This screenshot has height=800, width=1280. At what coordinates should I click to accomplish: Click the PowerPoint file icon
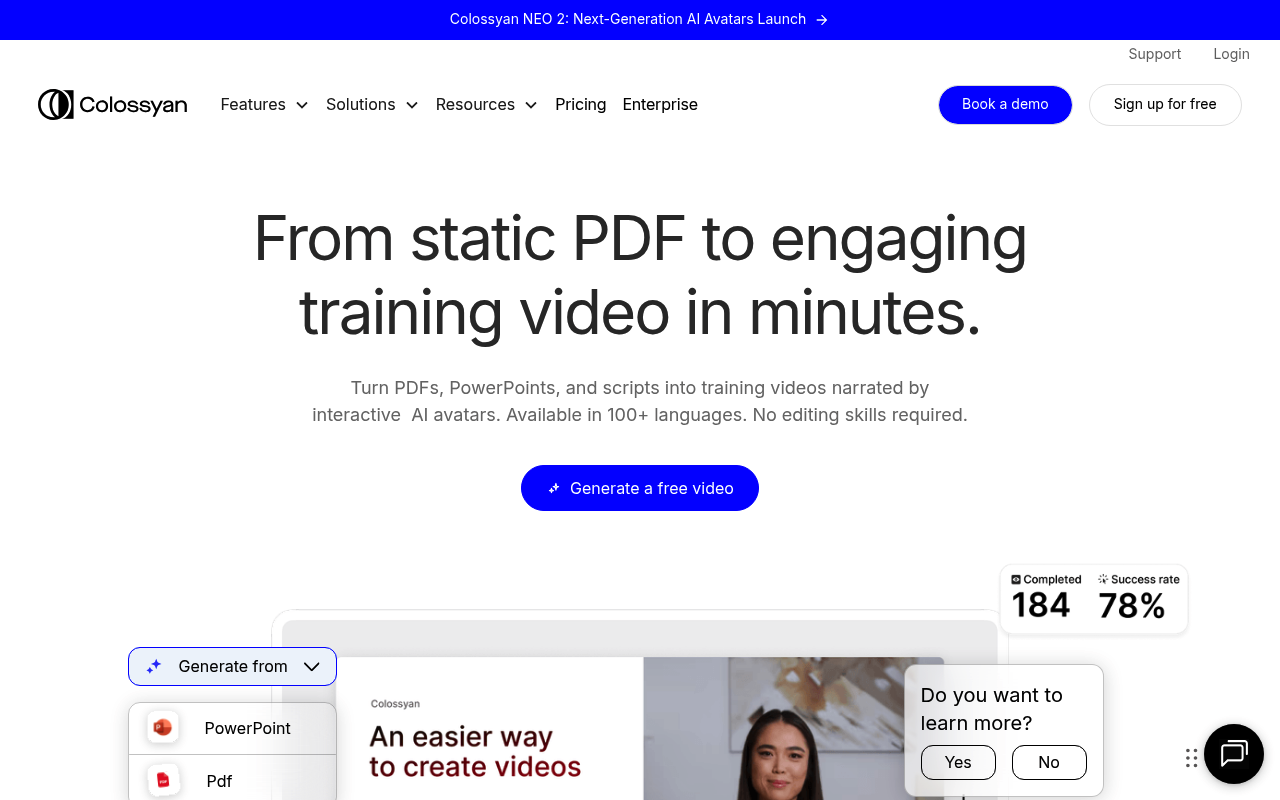(163, 727)
